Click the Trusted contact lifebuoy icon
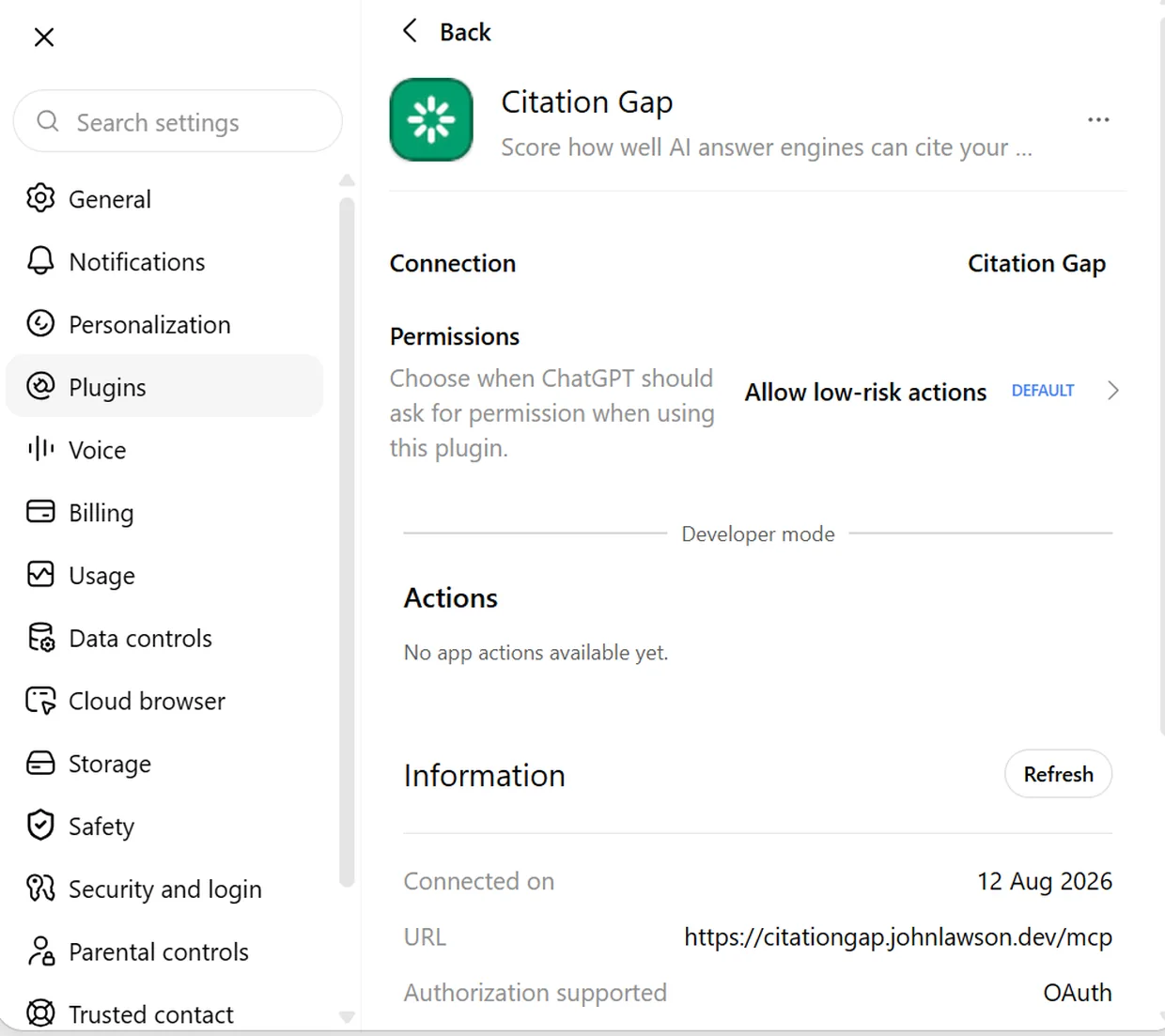This screenshot has width=1165, height=1036. coord(40,1013)
